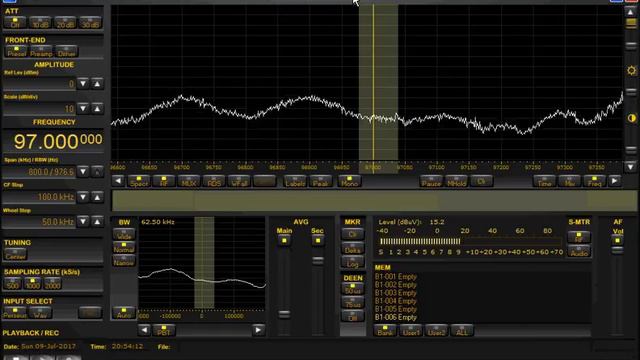Switch to the Spect display mode
The height and width of the screenshot is (360, 640).
click(x=139, y=181)
